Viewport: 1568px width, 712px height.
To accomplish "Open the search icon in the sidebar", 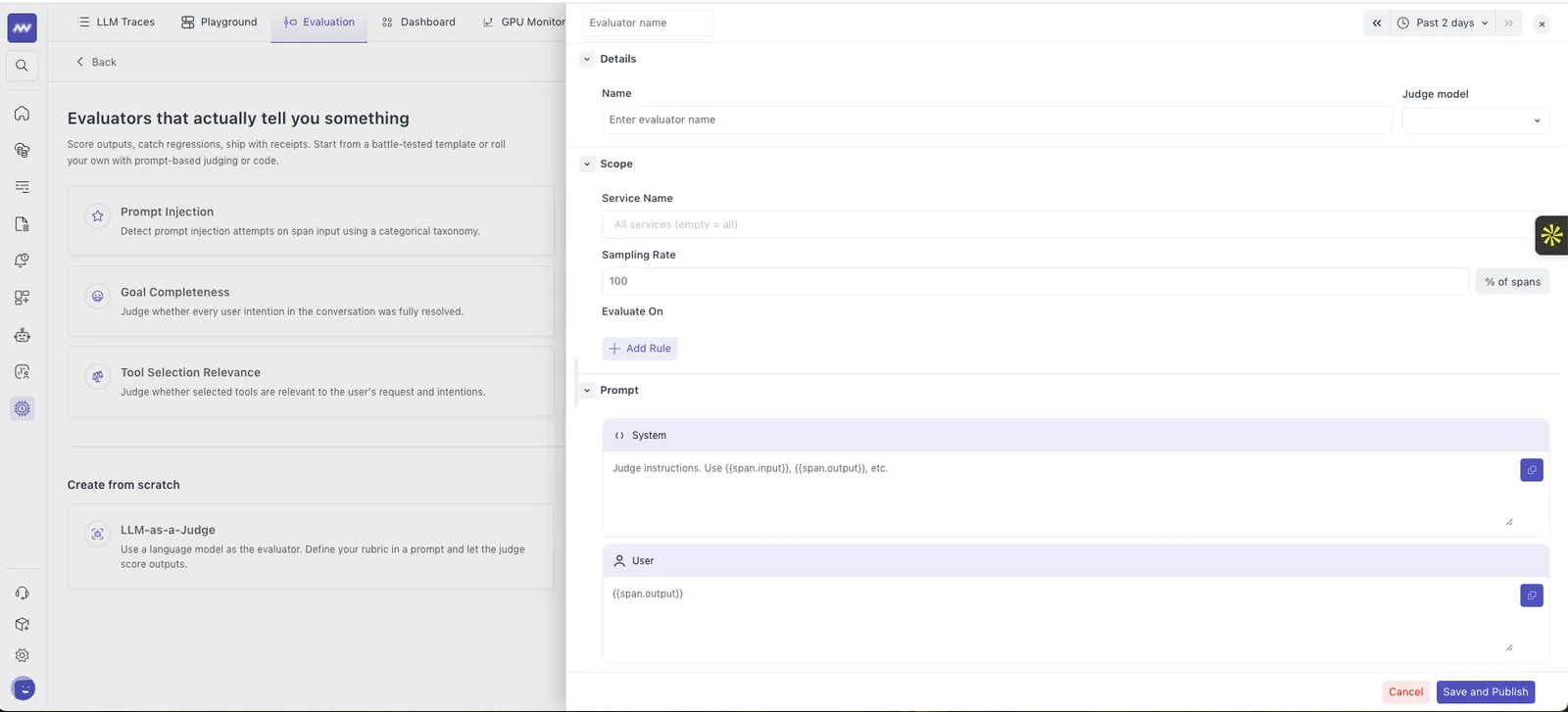I will coord(22,66).
